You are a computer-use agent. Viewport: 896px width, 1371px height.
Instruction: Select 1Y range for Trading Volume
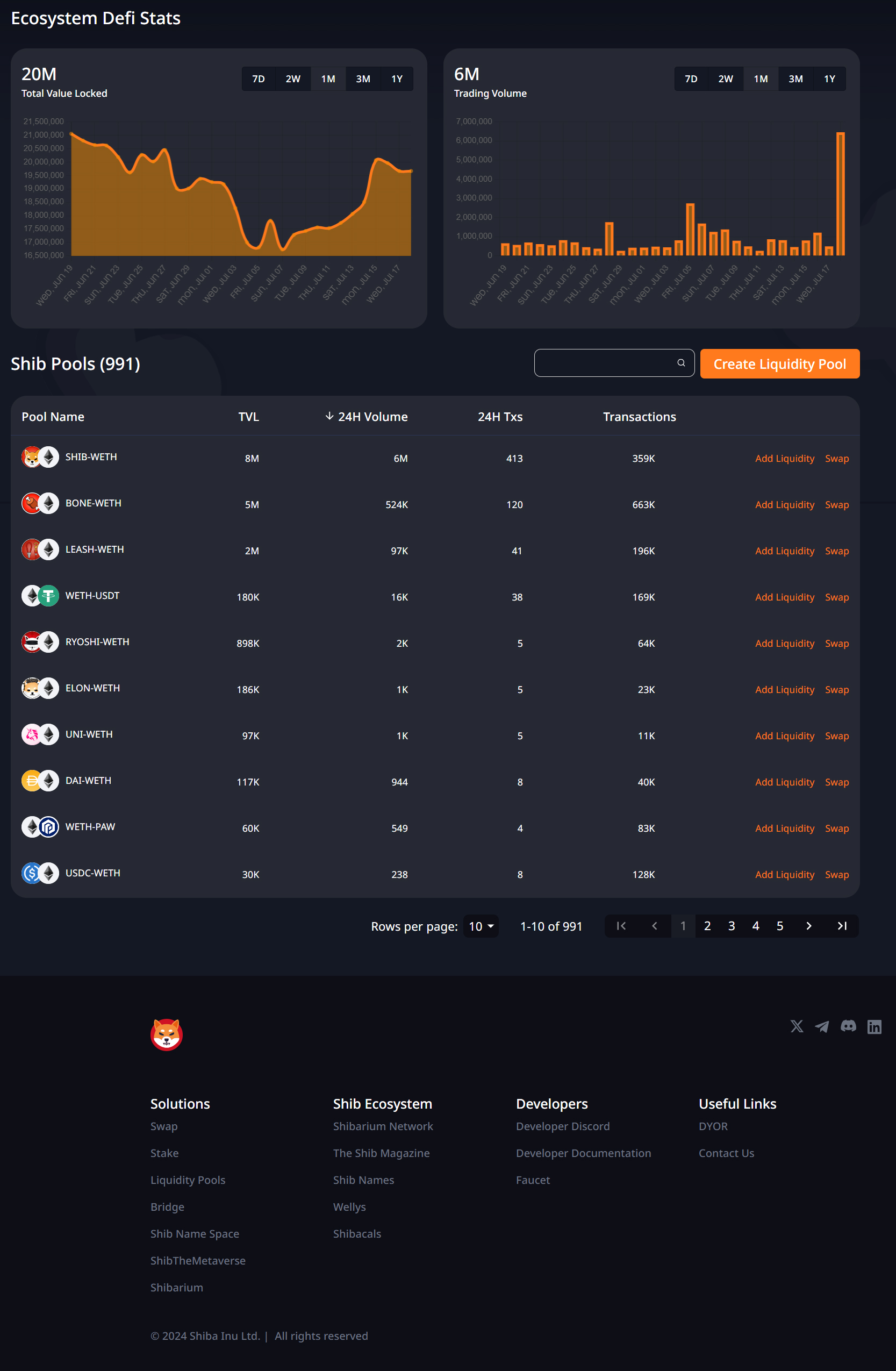pyautogui.click(x=829, y=79)
